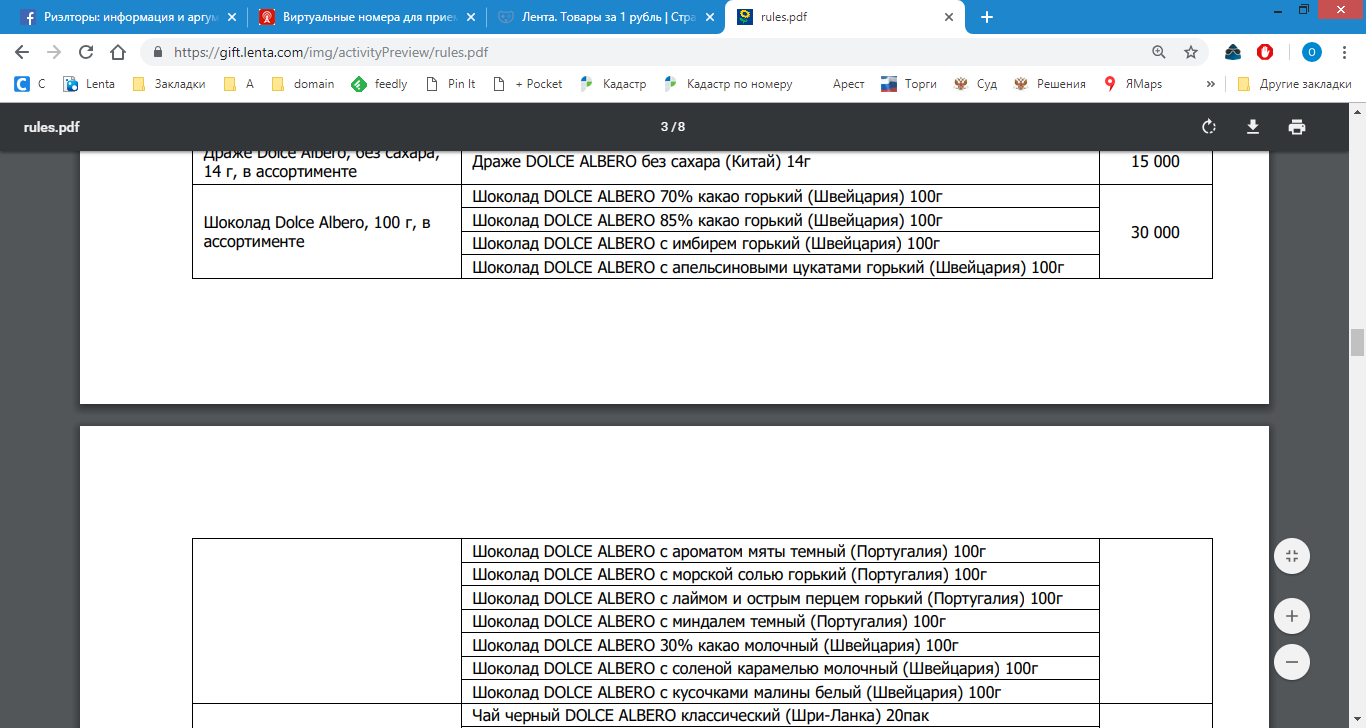Click the '85% какао горький' chocolate row
The height and width of the screenshot is (728, 1366).
point(780,220)
